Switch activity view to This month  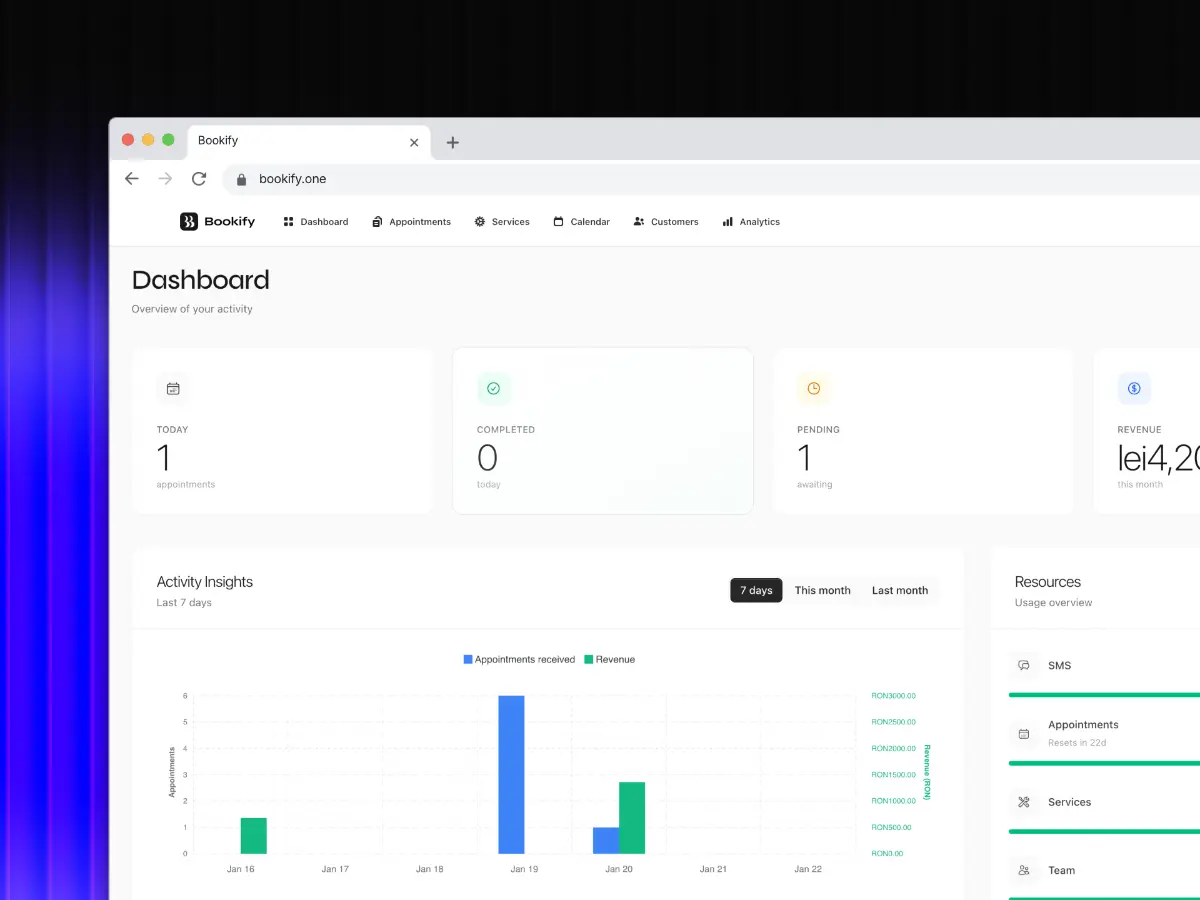[x=822, y=590]
